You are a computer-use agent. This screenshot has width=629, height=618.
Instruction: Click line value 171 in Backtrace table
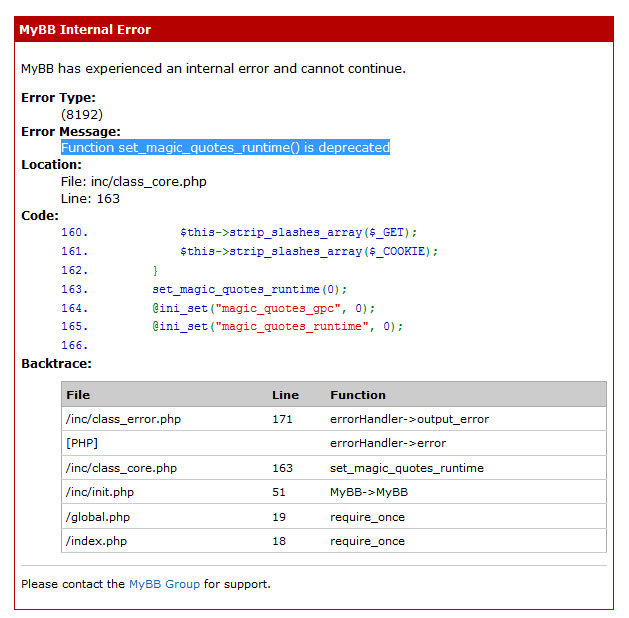282,419
